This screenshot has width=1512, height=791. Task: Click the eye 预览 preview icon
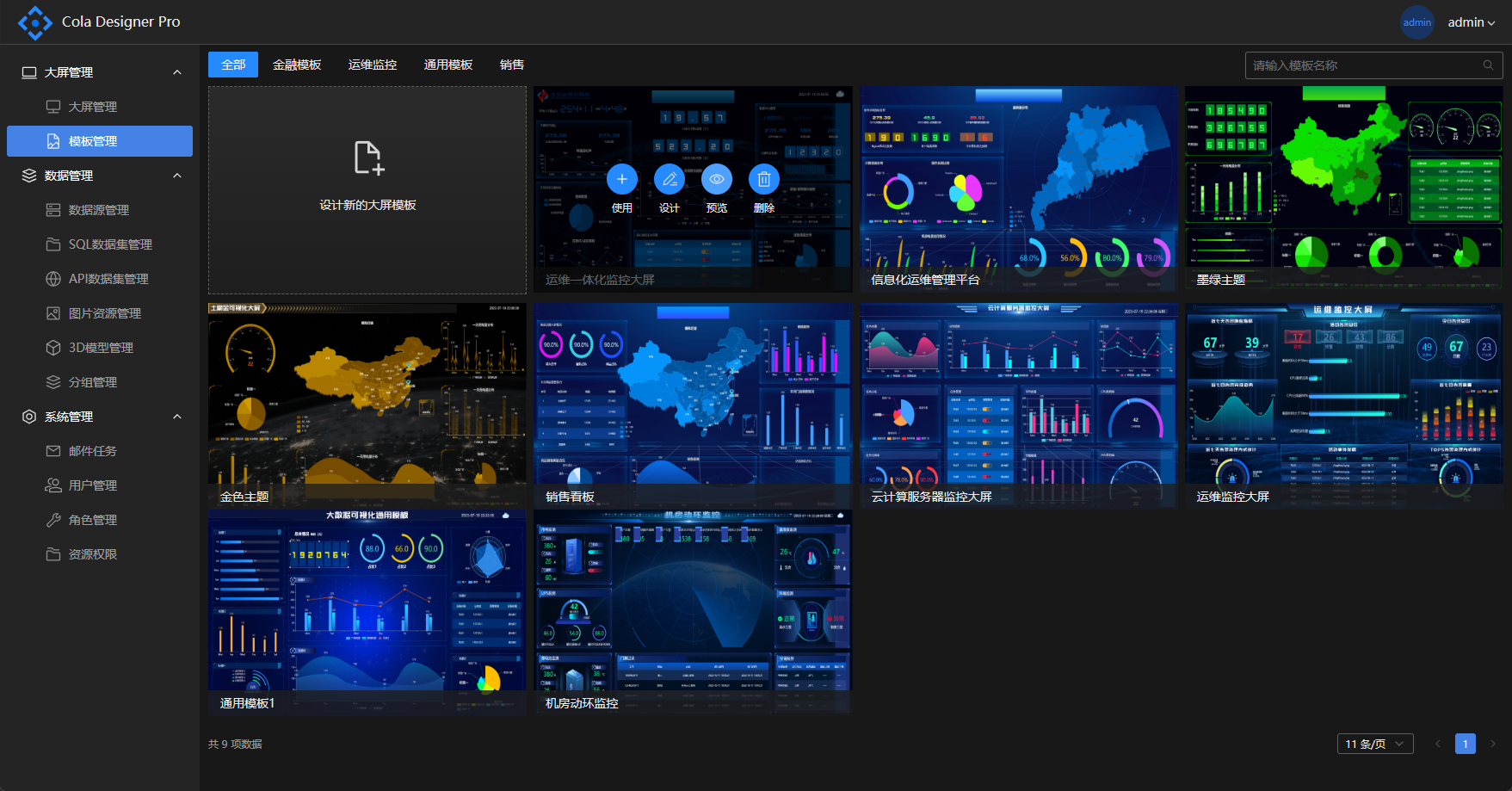716,179
